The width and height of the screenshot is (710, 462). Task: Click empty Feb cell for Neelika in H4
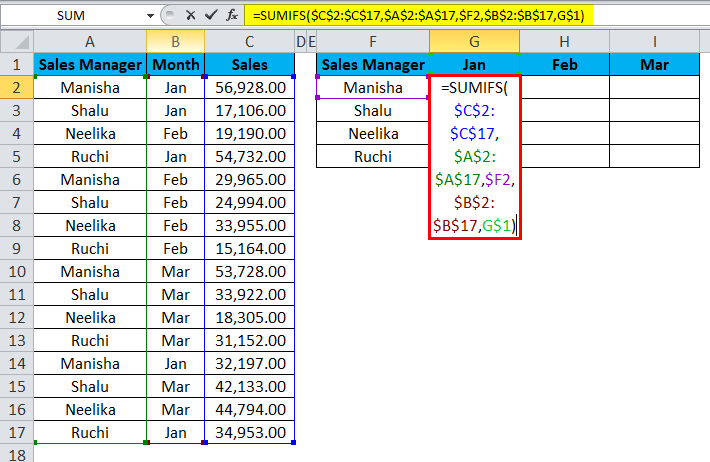565,134
